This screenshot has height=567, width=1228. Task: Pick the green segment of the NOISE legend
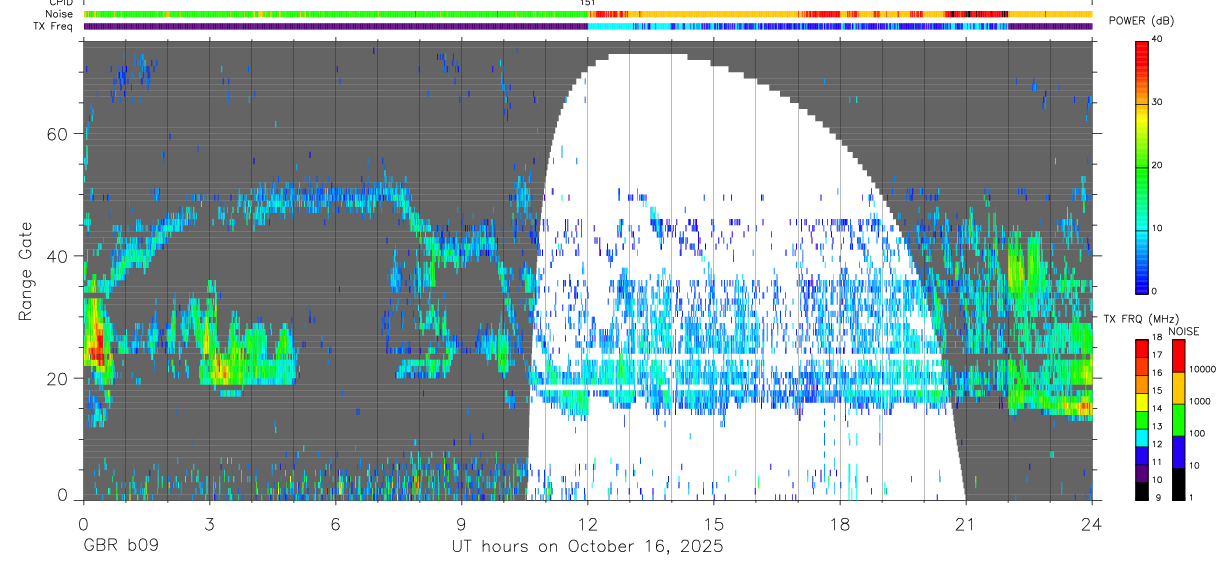coord(1179,420)
